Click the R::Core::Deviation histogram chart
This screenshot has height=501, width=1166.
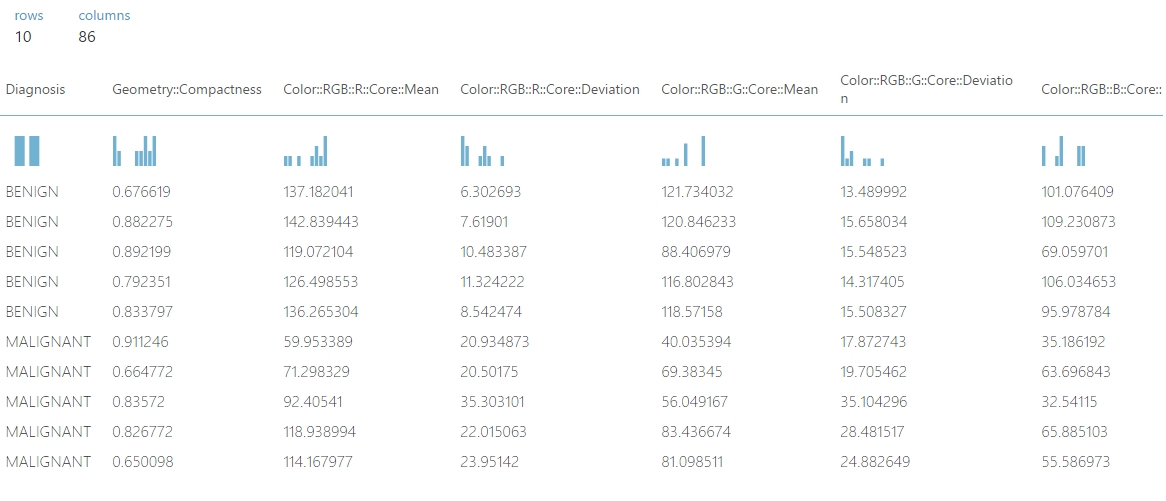click(483, 151)
